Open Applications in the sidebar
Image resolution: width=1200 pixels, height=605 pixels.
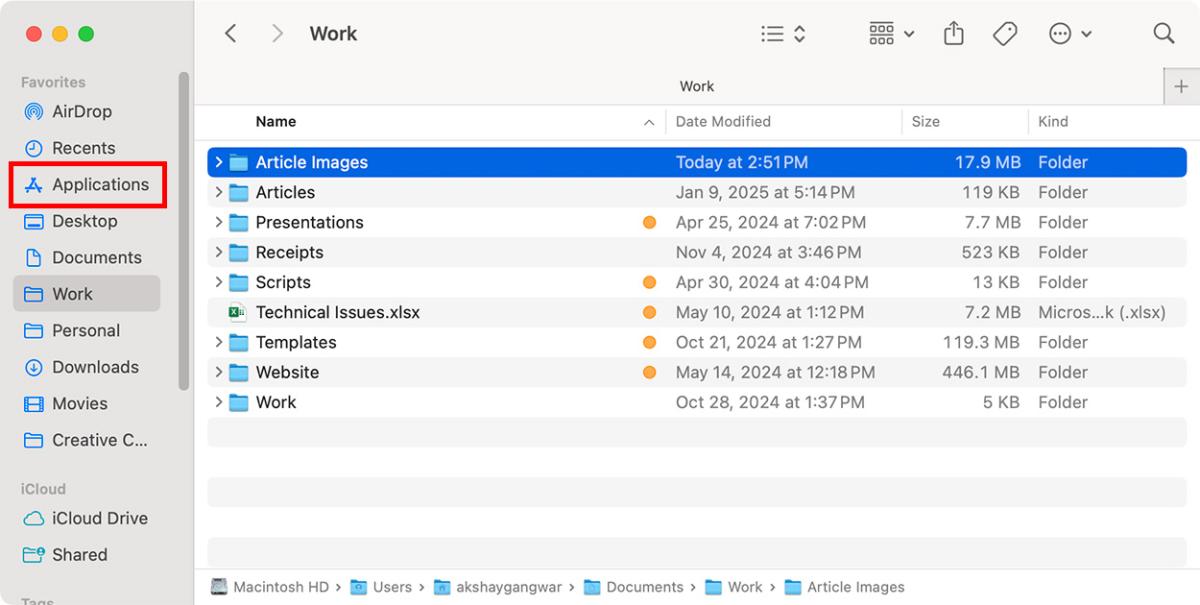tap(87, 184)
